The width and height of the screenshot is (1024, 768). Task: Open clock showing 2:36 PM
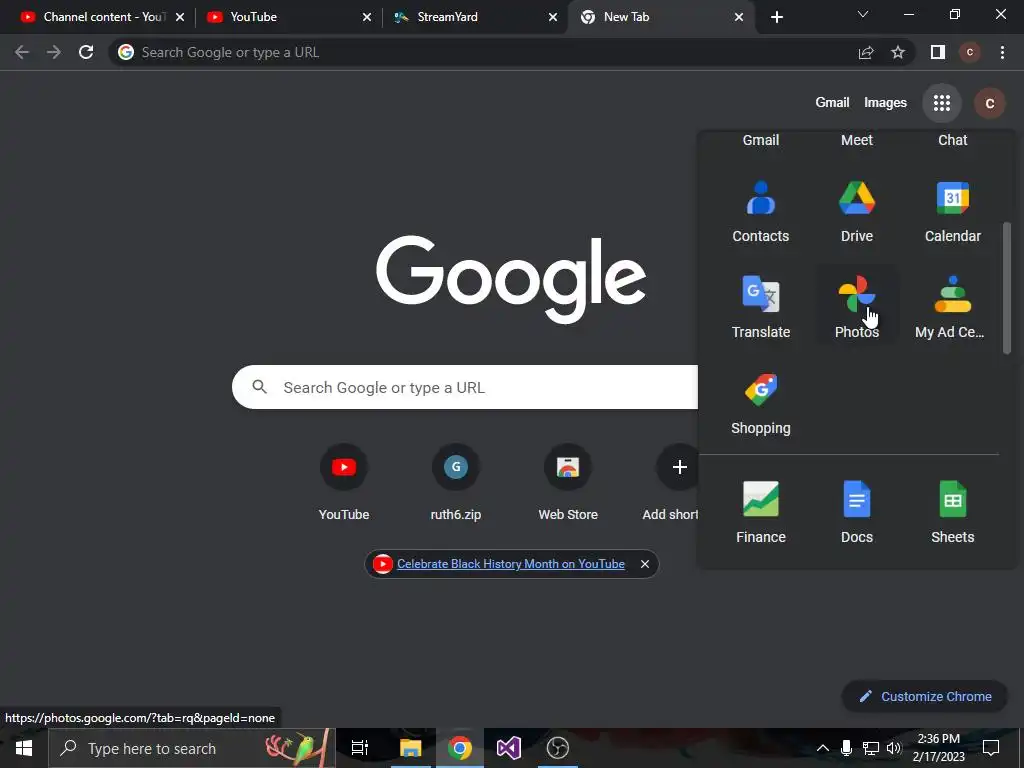938,748
